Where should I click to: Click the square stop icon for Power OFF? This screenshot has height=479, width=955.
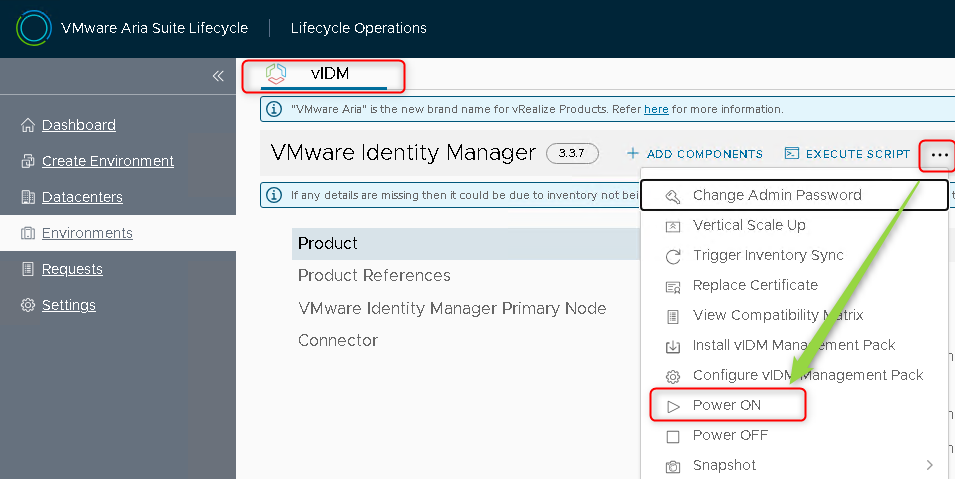pos(673,436)
